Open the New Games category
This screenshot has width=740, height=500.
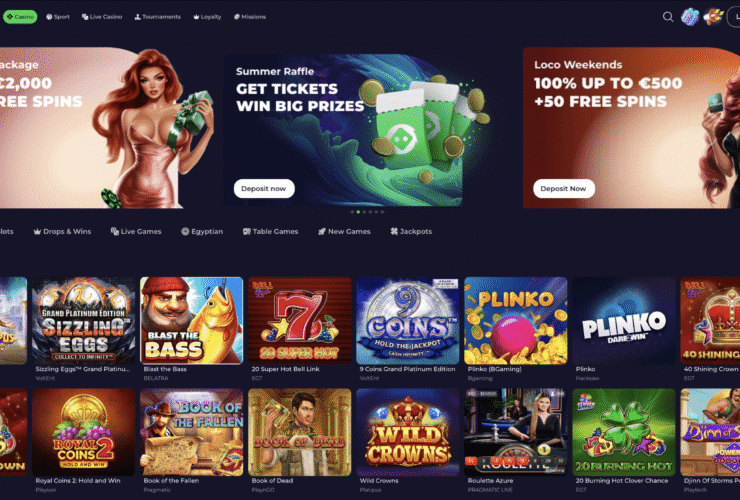tap(345, 231)
